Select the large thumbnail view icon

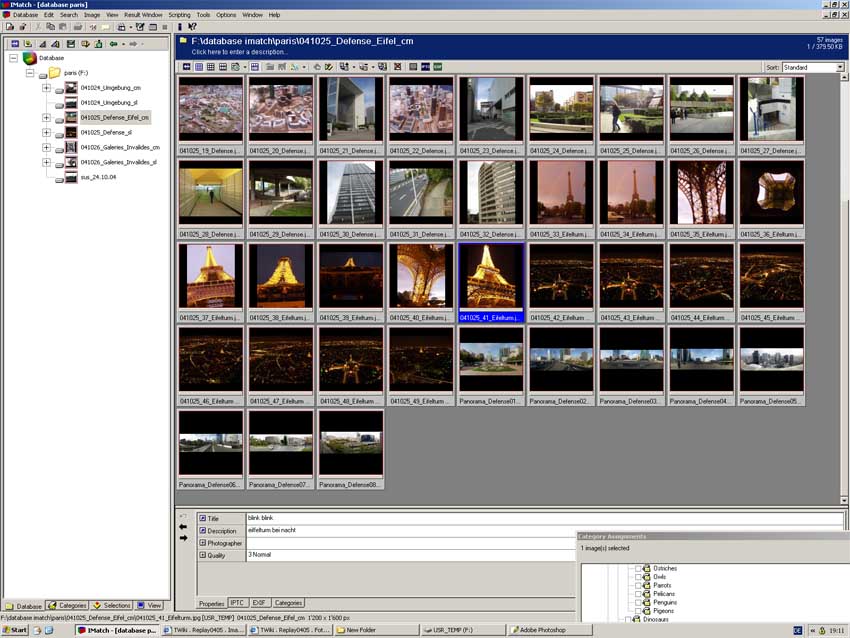pos(199,67)
